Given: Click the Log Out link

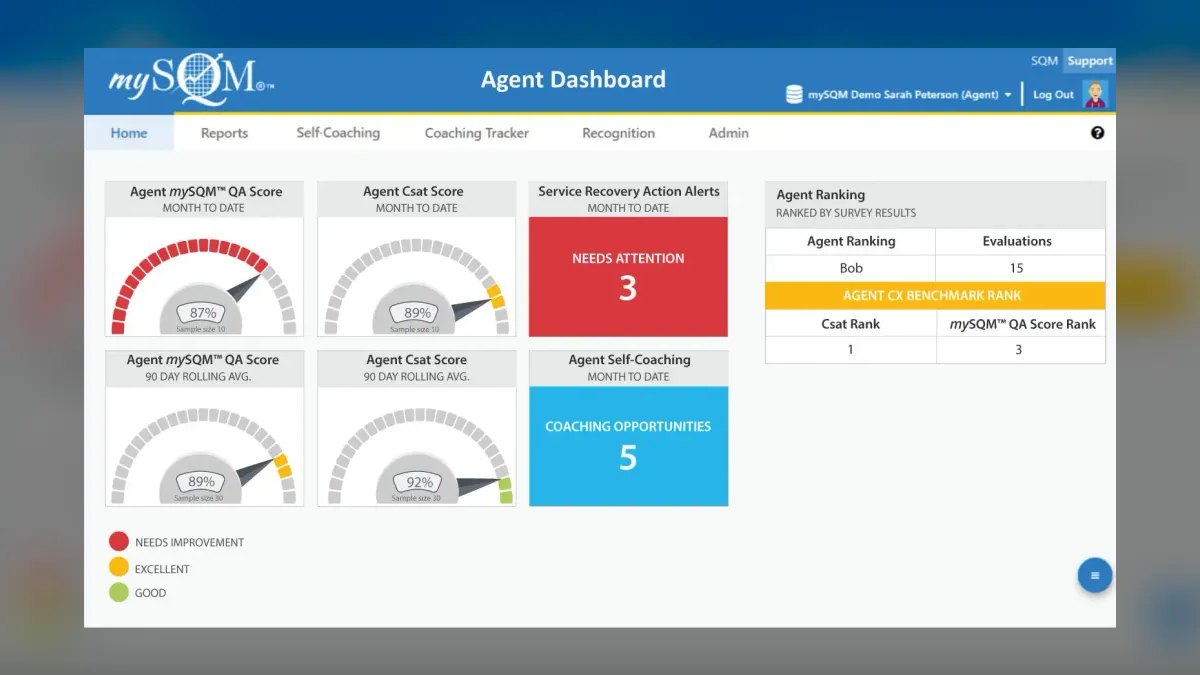Looking at the screenshot, I should 1053,95.
